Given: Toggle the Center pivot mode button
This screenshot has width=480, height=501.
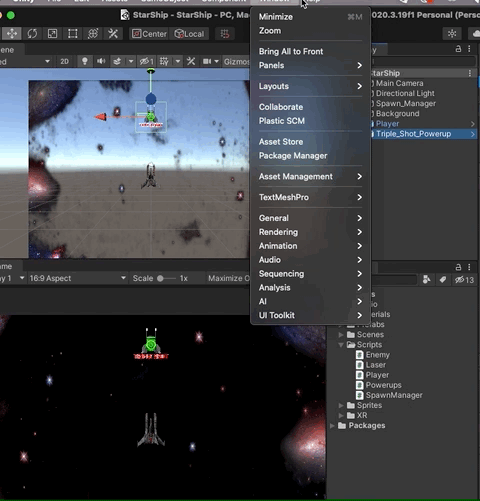Looking at the screenshot, I should tap(149, 34).
